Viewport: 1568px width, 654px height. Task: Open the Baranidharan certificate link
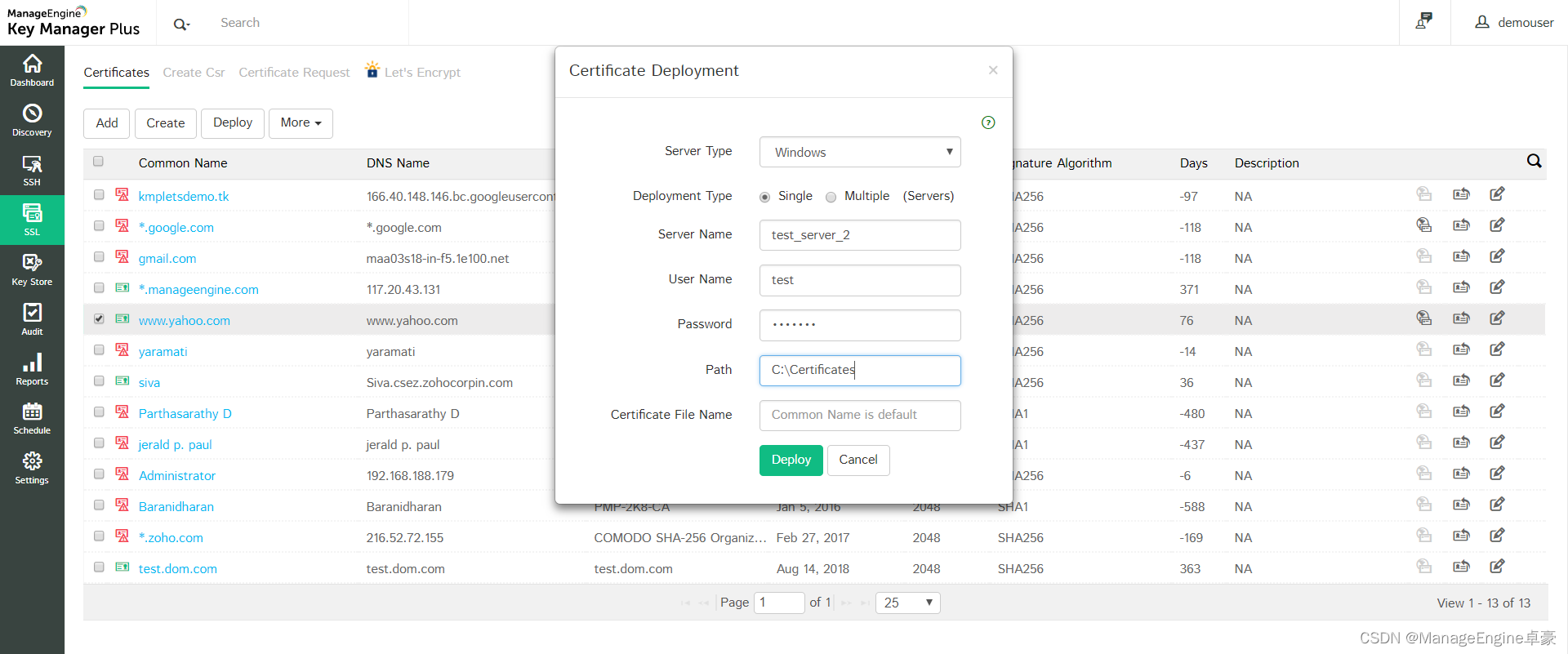[x=176, y=507]
